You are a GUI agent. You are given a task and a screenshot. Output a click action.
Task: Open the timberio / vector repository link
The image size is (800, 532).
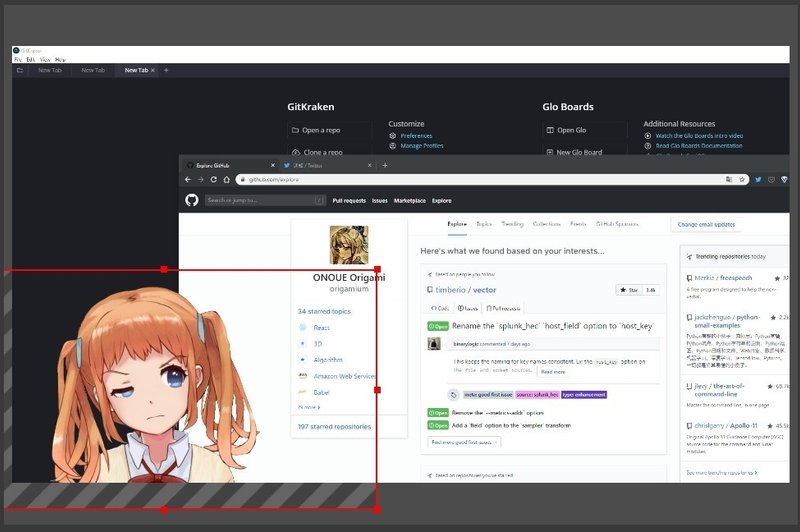coord(465,290)
